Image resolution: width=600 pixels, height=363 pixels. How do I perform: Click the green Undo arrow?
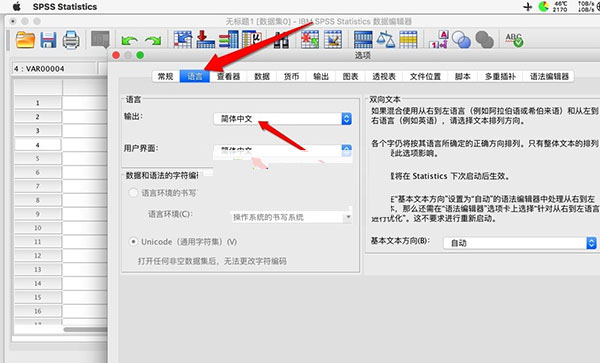130,40
